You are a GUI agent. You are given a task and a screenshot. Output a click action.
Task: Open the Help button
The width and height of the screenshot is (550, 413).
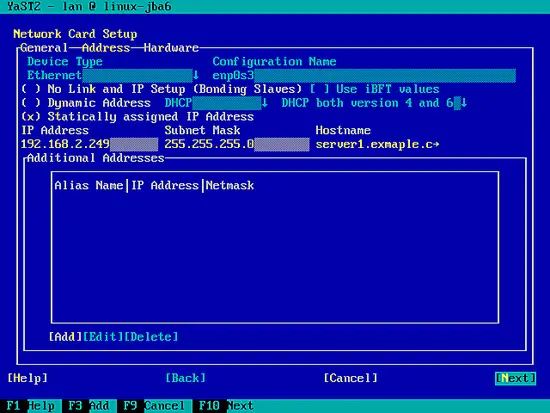27,378
